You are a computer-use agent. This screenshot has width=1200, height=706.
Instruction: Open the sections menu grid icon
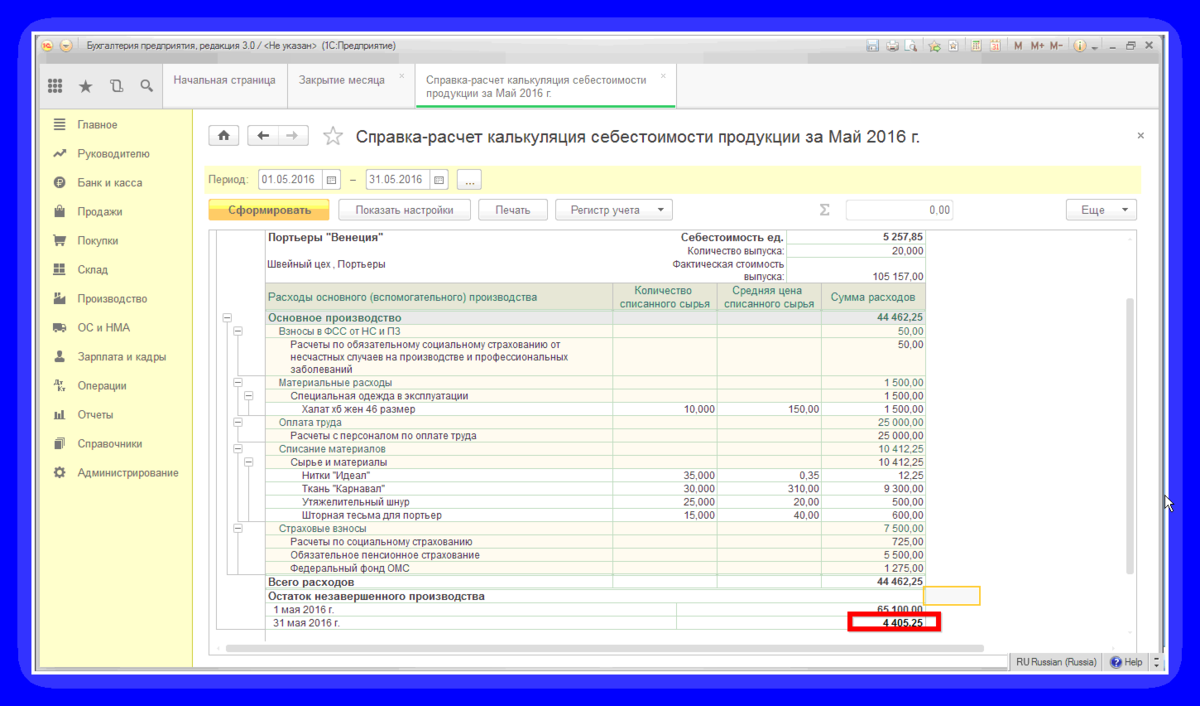tap(55, 86)
